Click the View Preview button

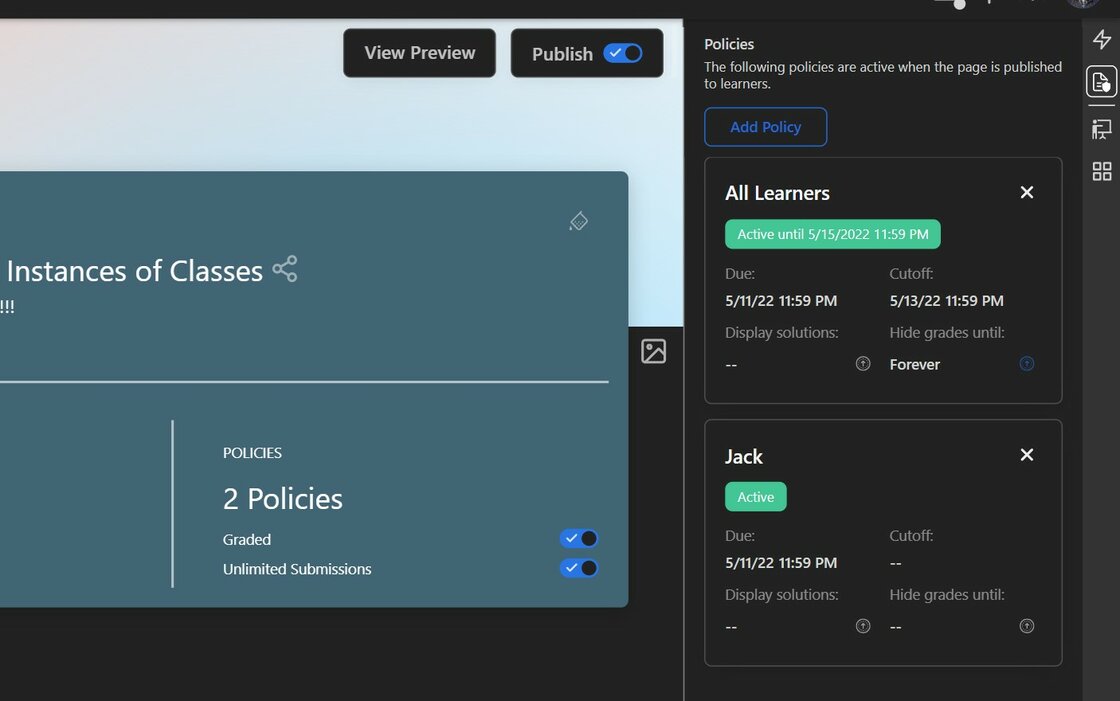[x=419, y=53]
